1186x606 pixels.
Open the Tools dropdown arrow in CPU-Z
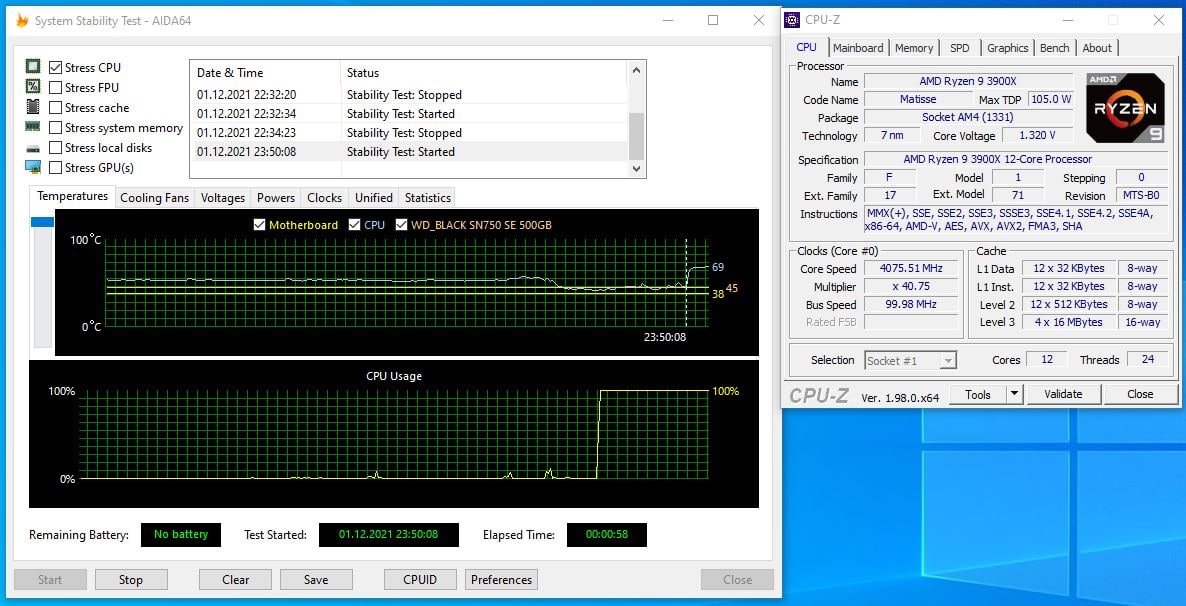tap(1015, 394)
